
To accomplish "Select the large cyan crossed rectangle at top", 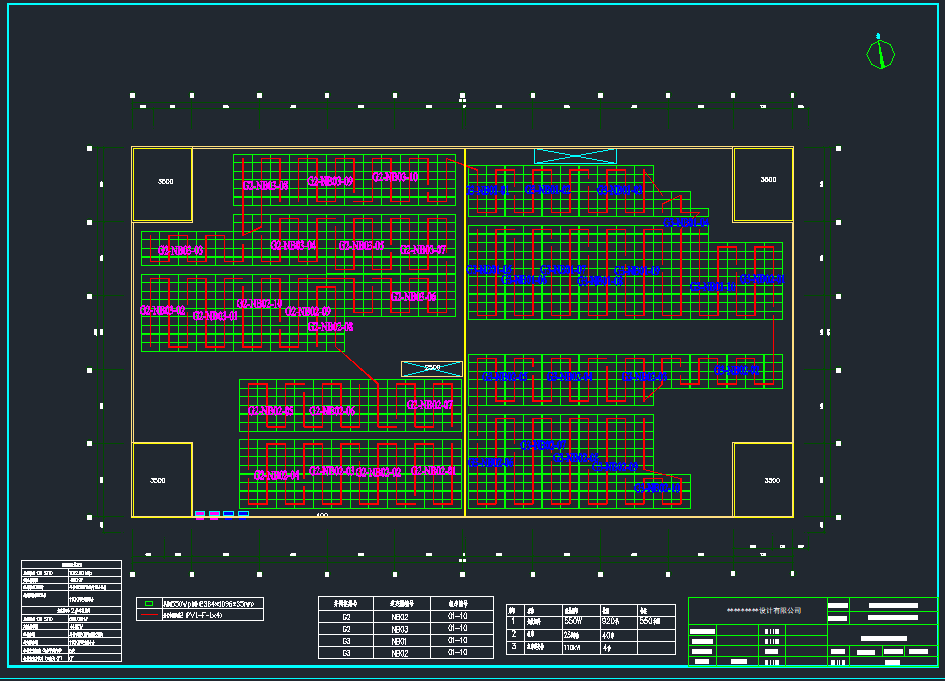I will tap(575, 156).
